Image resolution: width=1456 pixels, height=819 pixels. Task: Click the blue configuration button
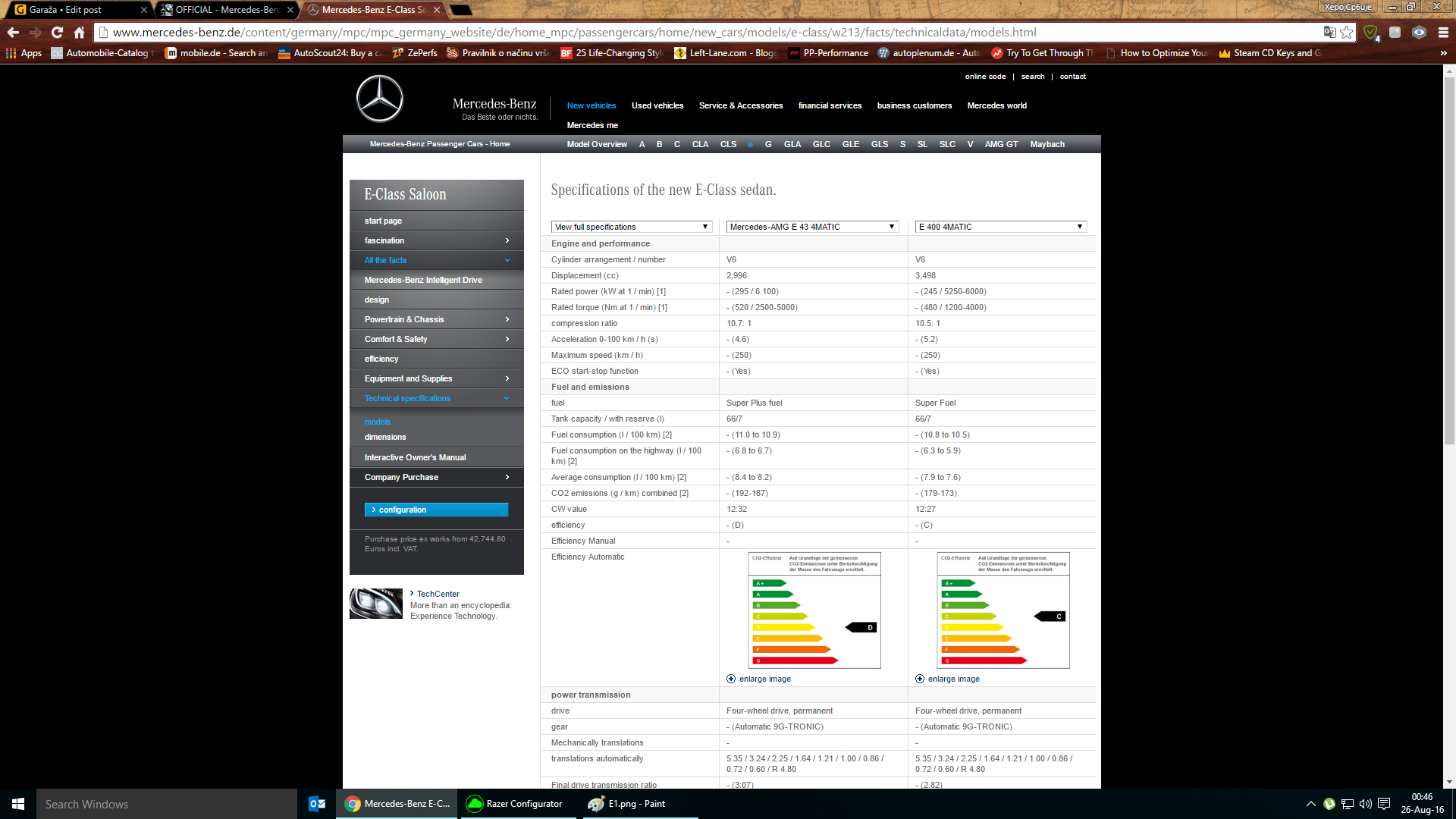tap(437, 510)
